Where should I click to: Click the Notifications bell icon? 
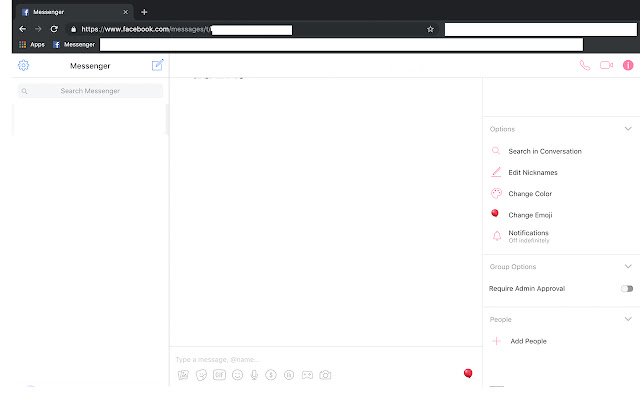pyautogui.click(x=497, y=236)
